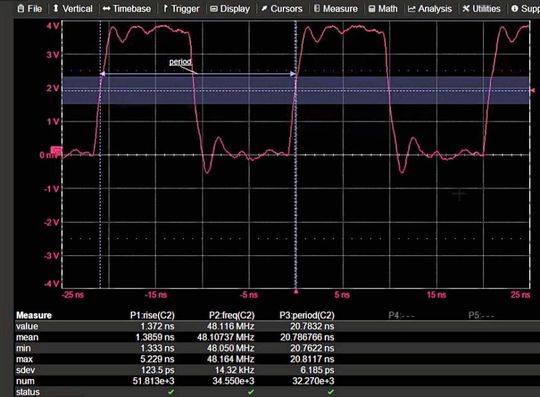The height and width of the screenshot is (397, 540).
Task: Click rise value 1.372 ns
Action: pyautogui.click(x=157, y=326)
